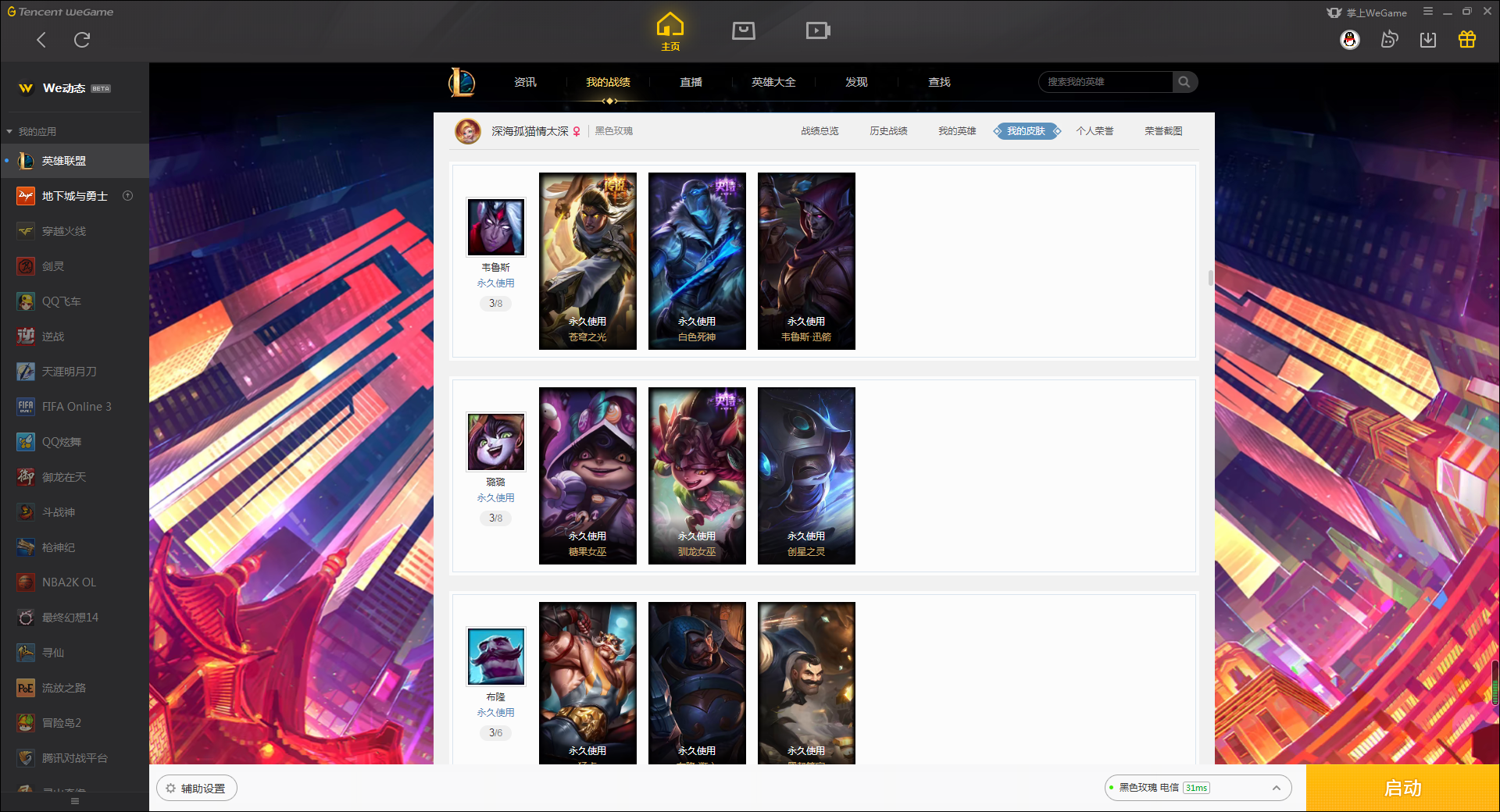
Task: Open the download manager icon
Action: click(1428, 39)
